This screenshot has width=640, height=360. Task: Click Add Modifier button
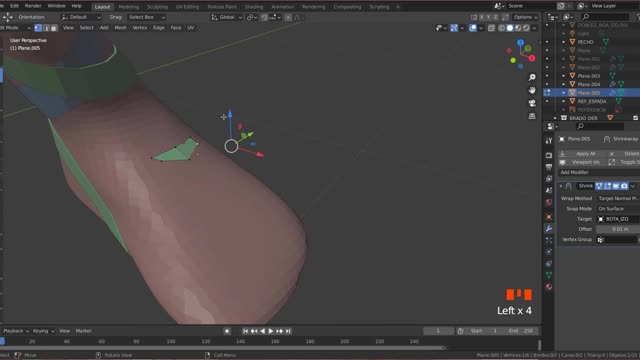pyautogui.click(x=599, y=172)
